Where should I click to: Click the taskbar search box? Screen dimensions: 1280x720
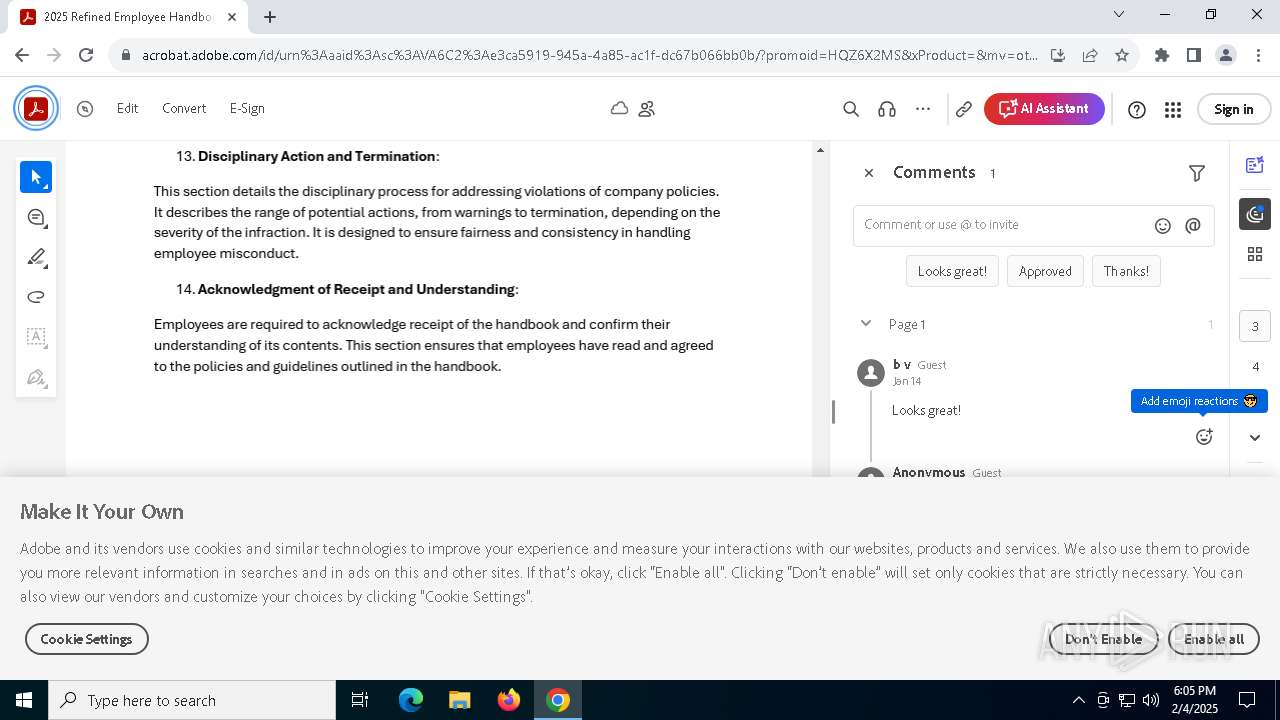tap(192, 700)
